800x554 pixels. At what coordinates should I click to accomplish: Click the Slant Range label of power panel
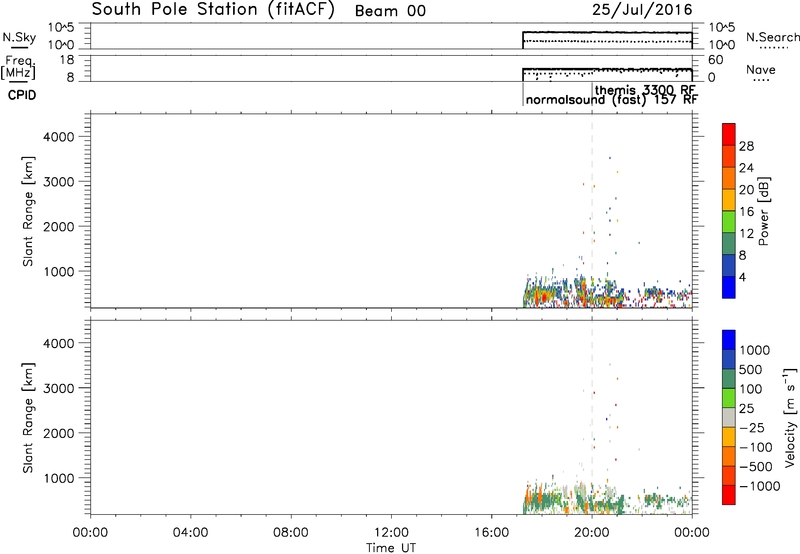coord(28,211)
